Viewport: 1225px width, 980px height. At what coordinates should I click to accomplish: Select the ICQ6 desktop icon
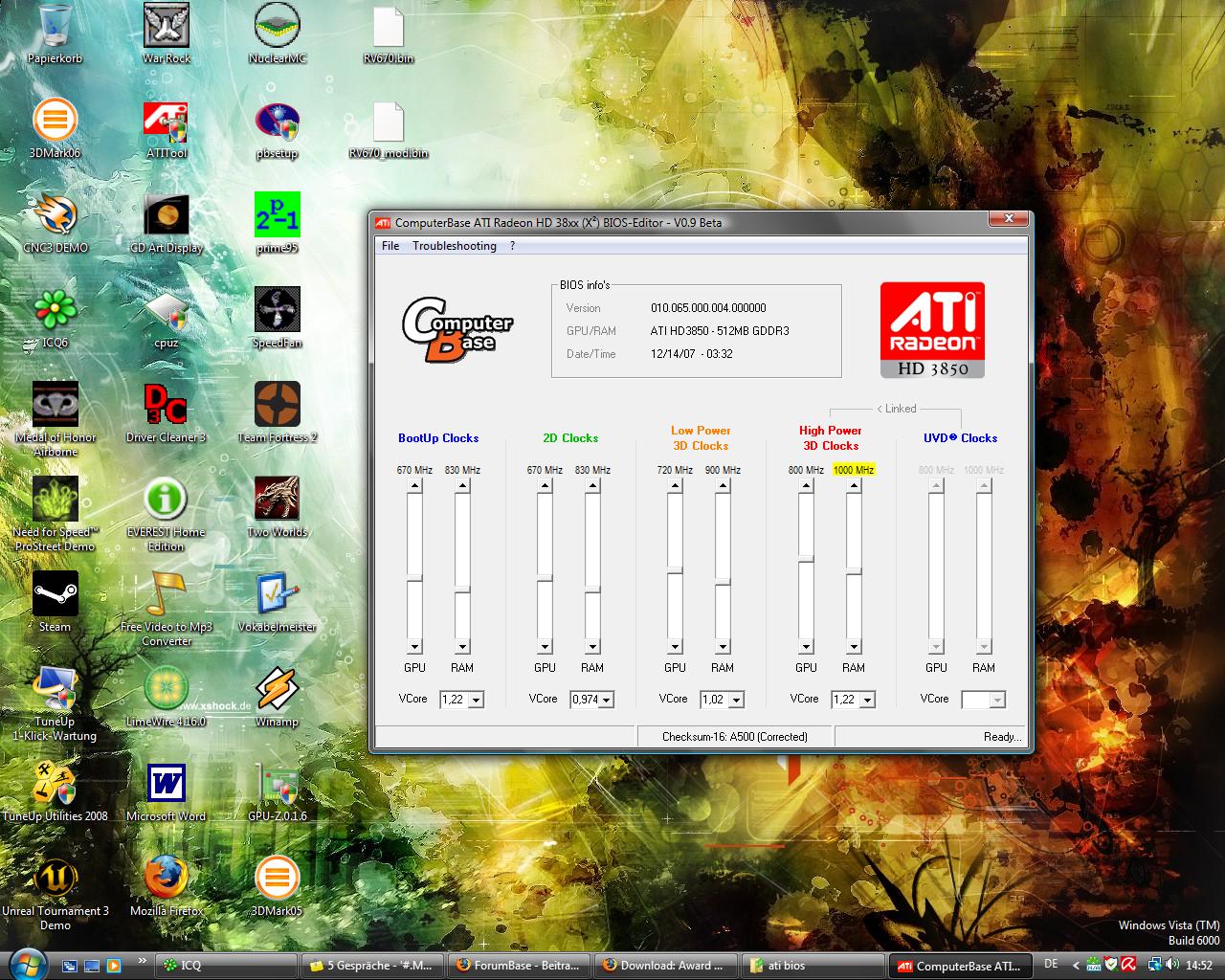[x=55, y=319]
